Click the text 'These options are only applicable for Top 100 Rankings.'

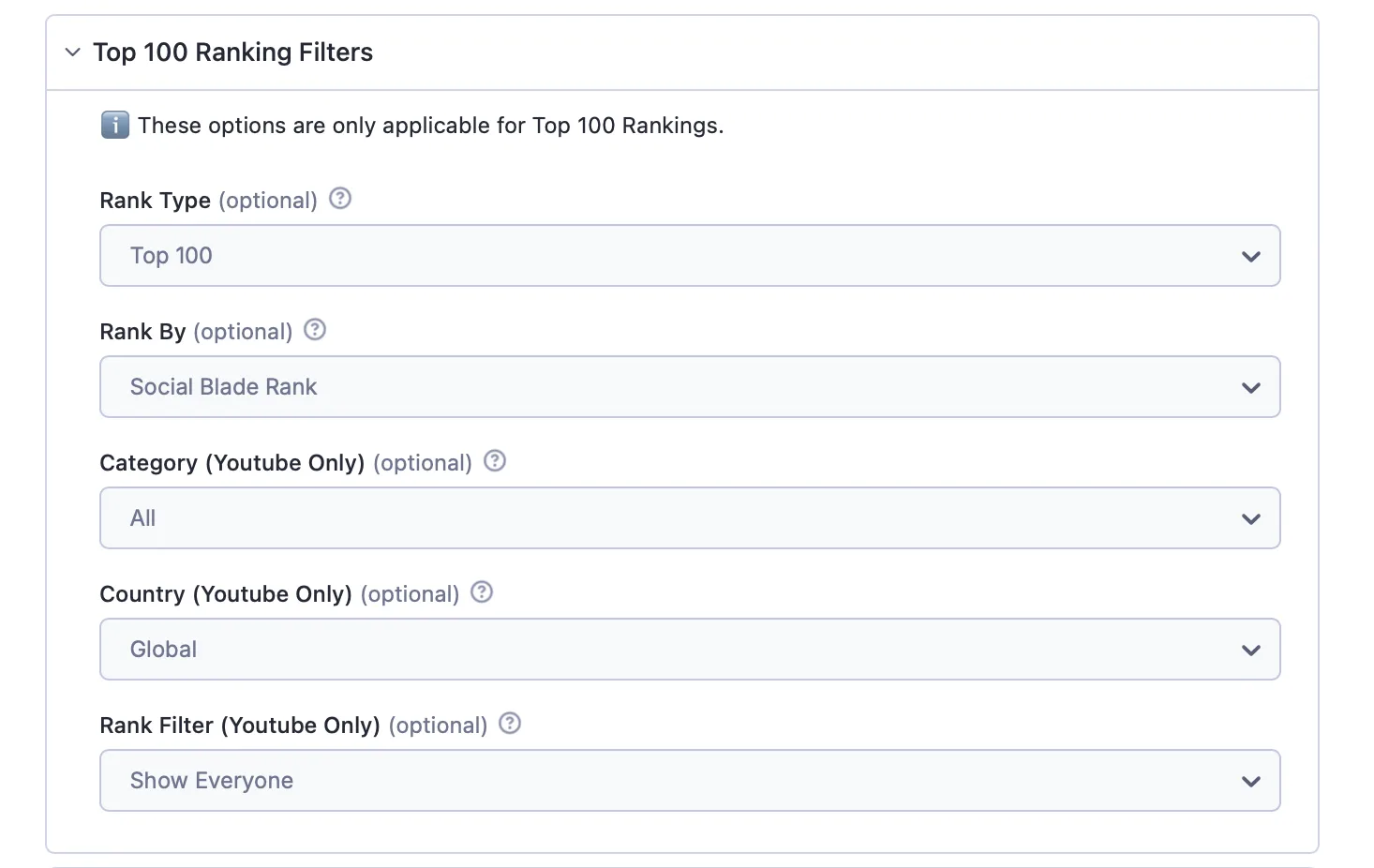click(431, 126)
